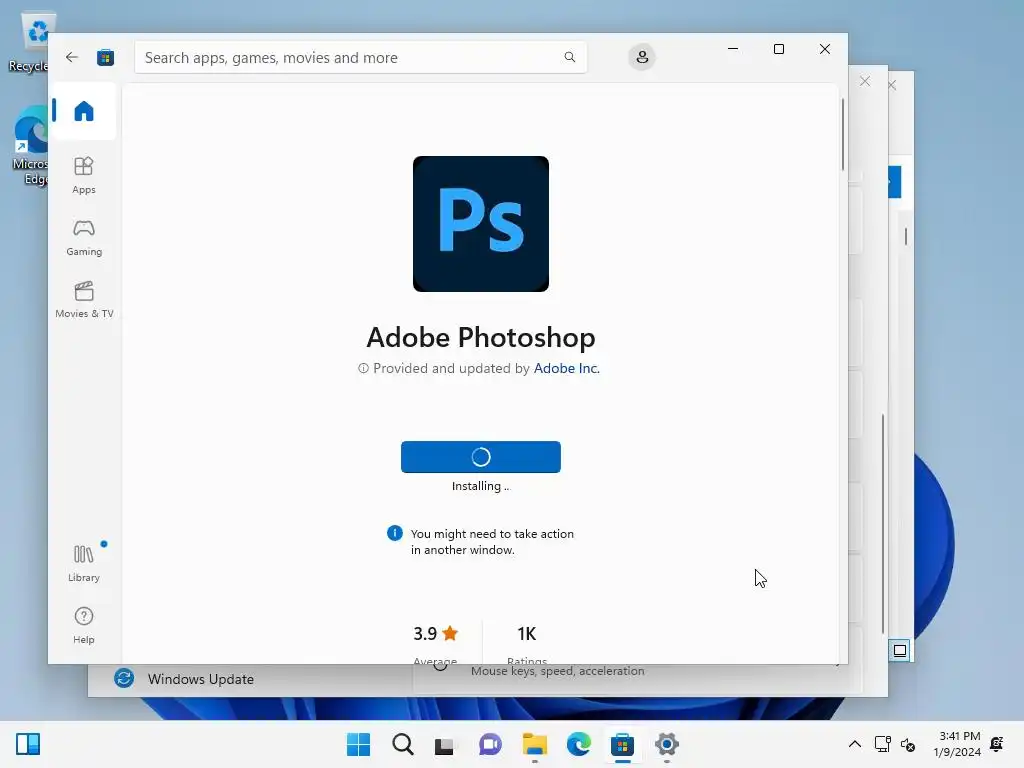The image size is (1024, 768).
Task: Open Microsoft Edge from taskbar
Action: [x=579, y=744]
